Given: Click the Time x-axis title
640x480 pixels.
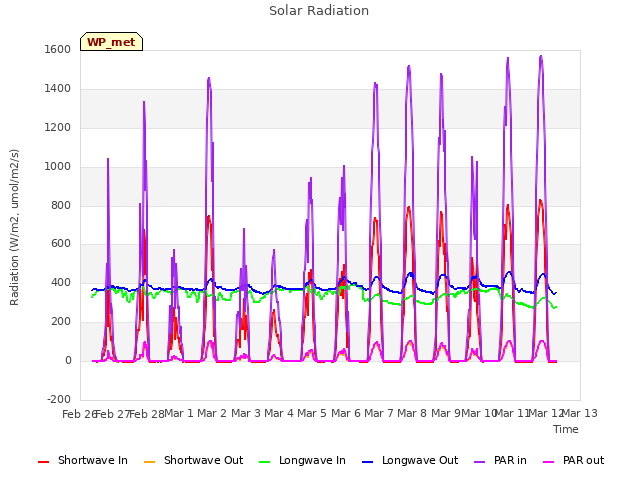Looking at the screenshot, I should (x=566, y=429).
